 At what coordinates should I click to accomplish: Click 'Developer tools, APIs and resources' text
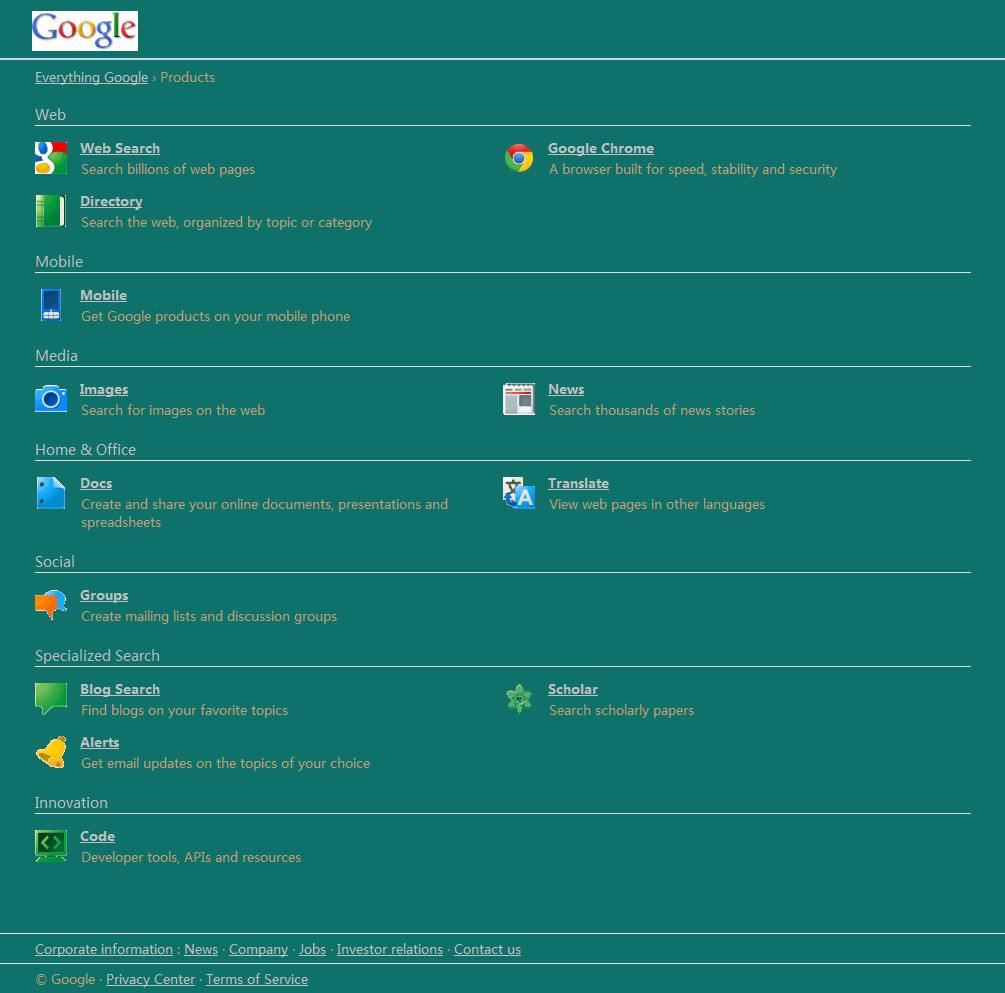191,857
